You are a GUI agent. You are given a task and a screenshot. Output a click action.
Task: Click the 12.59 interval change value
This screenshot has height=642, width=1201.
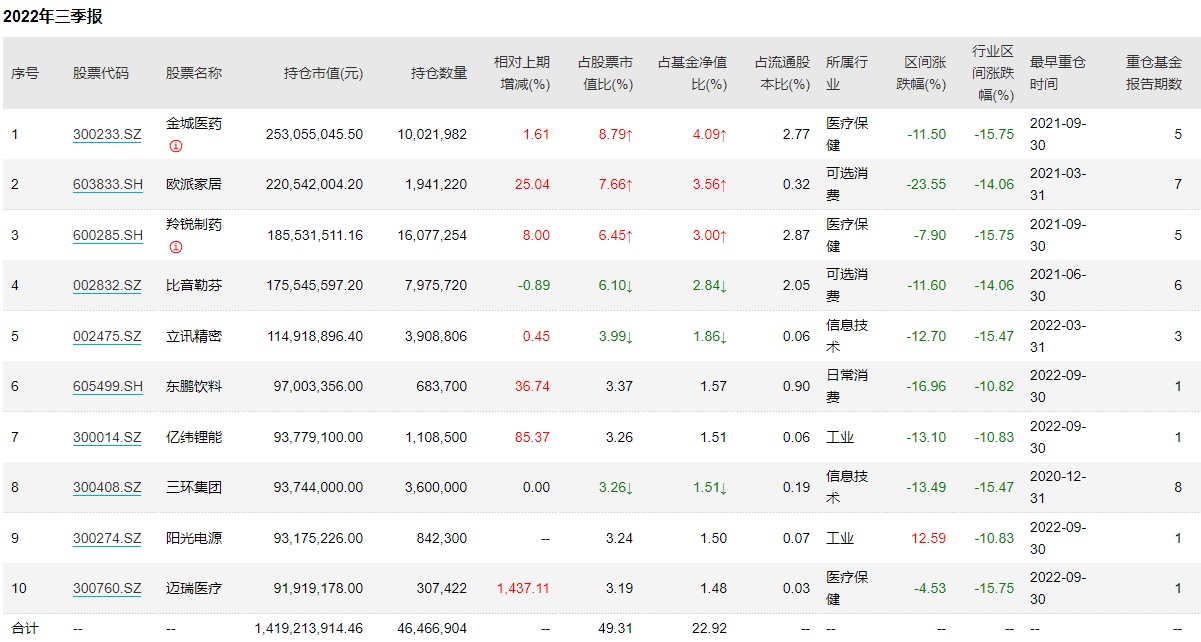point(929,538)
